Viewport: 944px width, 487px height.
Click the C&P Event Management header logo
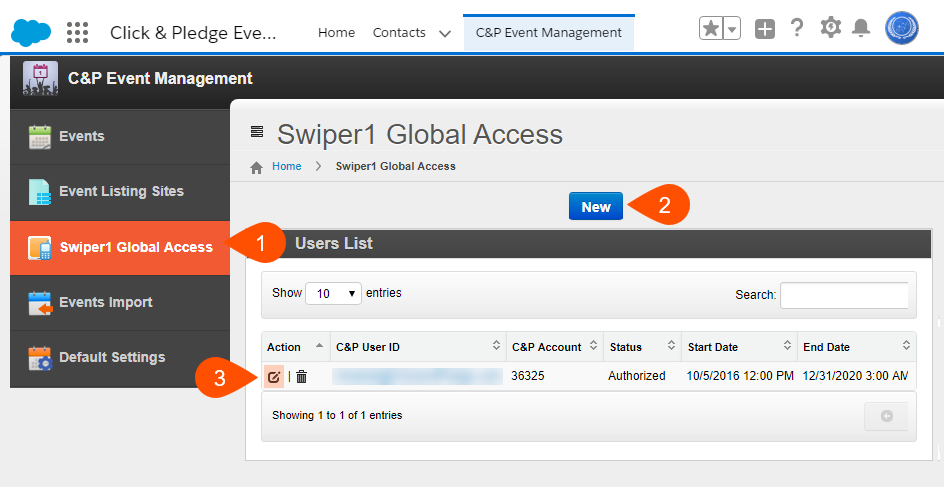(40, 78)
